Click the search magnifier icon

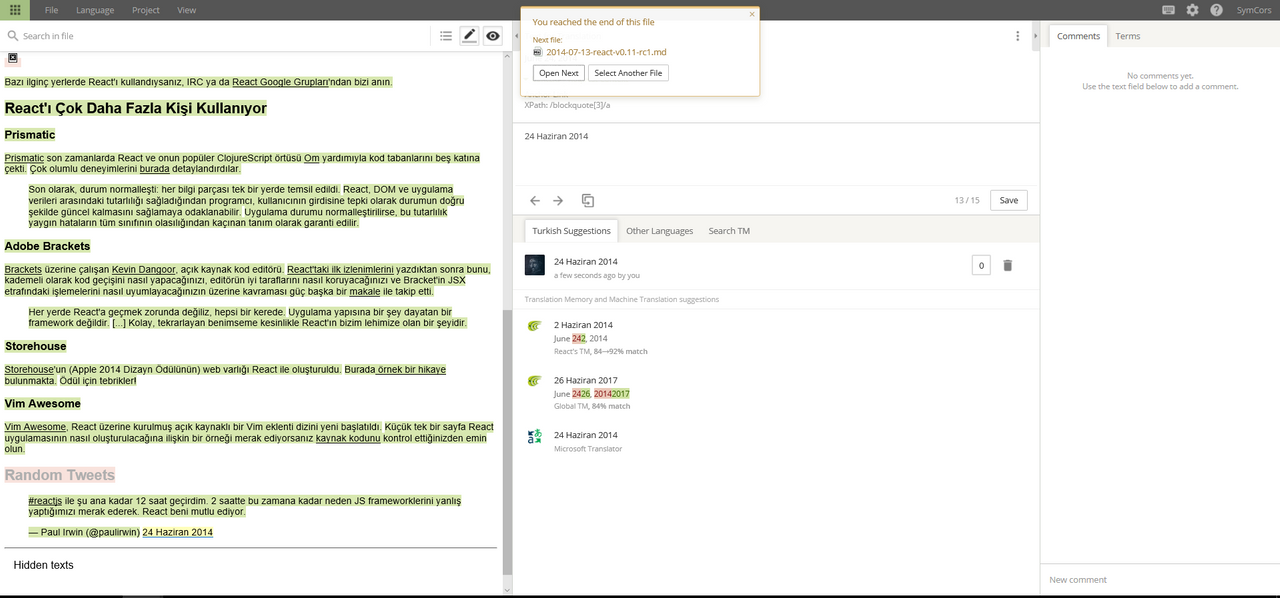pos(13,36)
